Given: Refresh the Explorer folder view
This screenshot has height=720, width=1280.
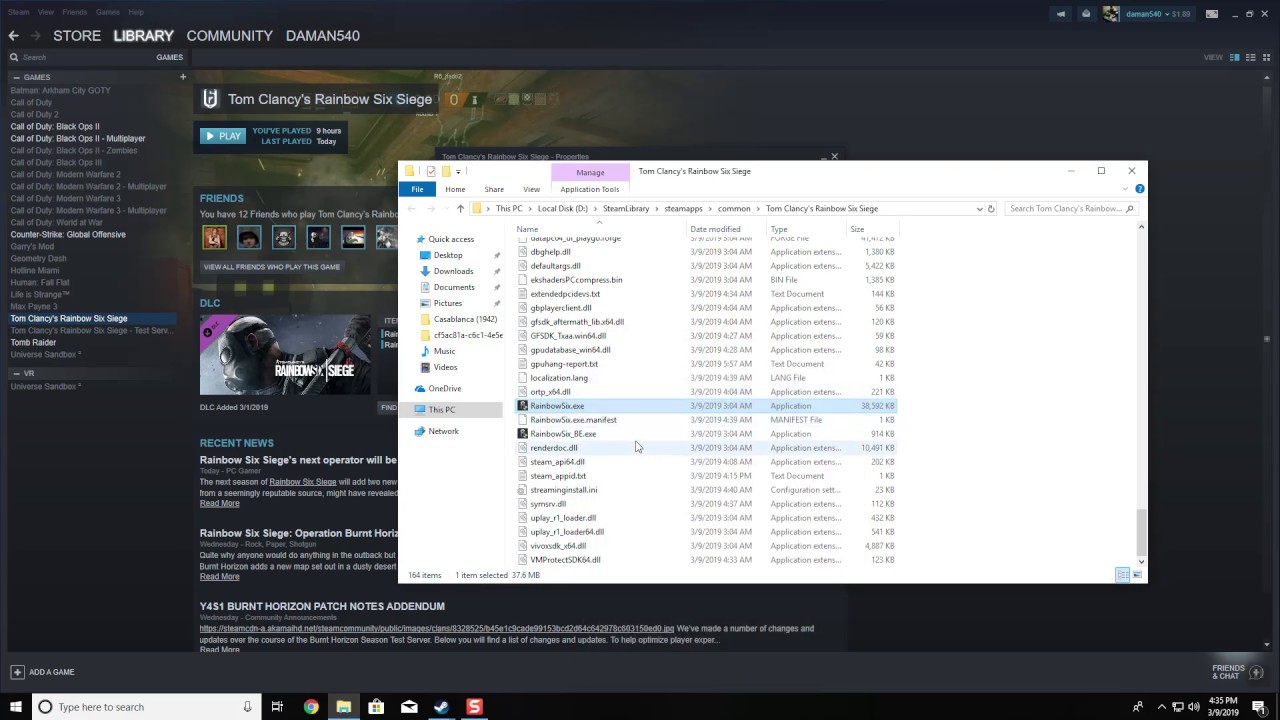Looking at the screenshot, I should [x=991, y=209].
